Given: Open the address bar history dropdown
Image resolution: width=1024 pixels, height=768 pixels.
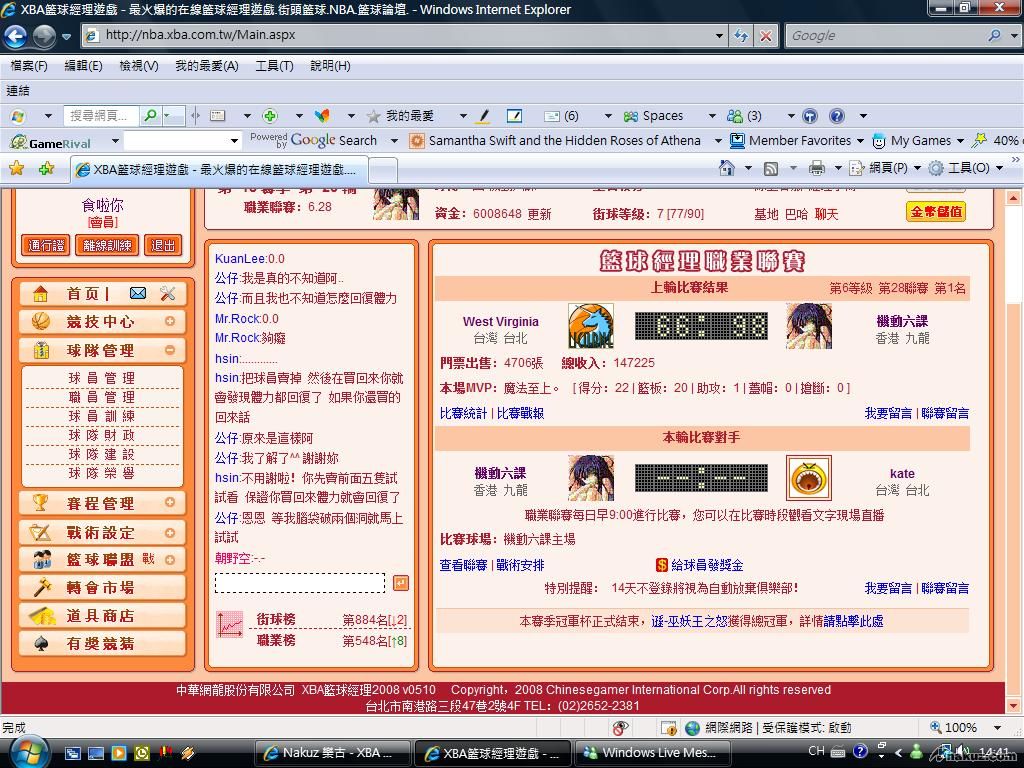Looking at the screenshot, I should click(719, 35).
